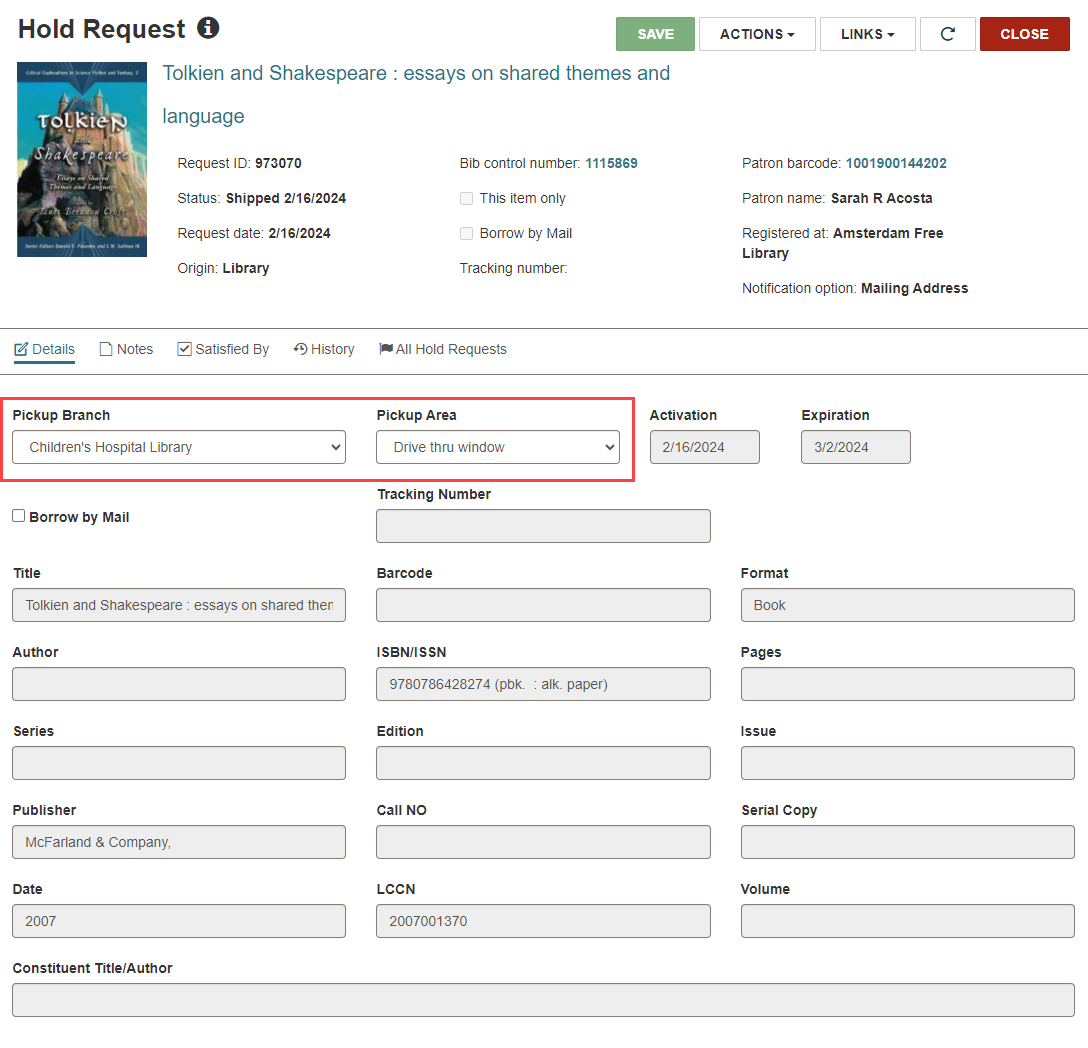
Task: Switch to the Details tab
Action: pyautogui.click(x=44, y=349)
